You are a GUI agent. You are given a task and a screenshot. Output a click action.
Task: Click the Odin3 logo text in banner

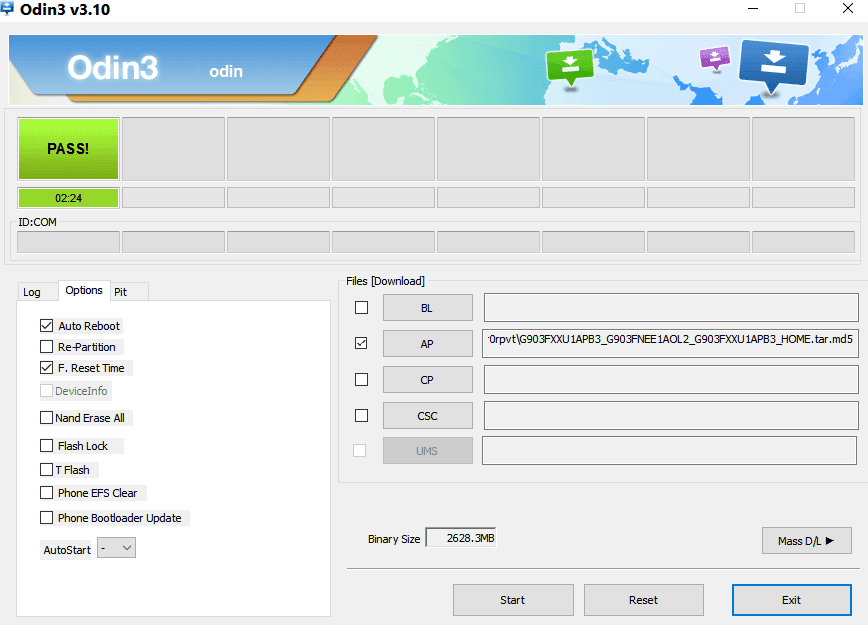[113, 68]
